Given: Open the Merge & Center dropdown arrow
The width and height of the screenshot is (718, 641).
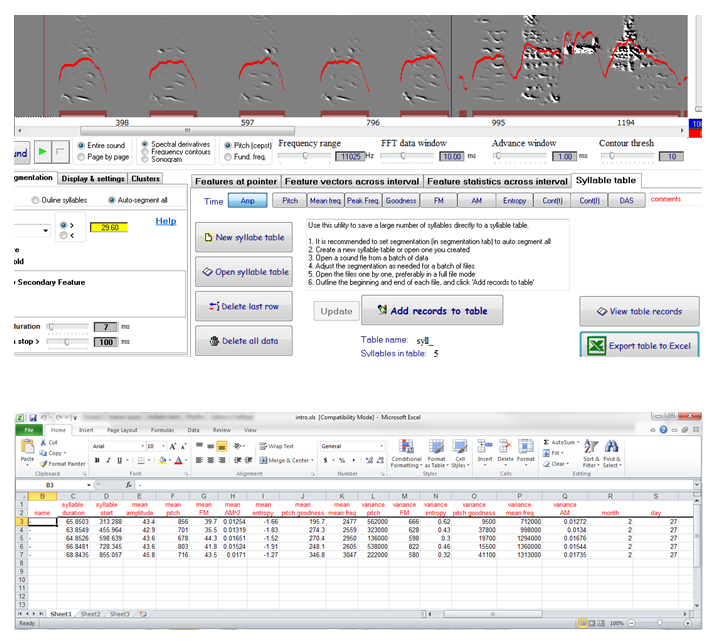Looking at the screenshot, I should click(311, 461).
